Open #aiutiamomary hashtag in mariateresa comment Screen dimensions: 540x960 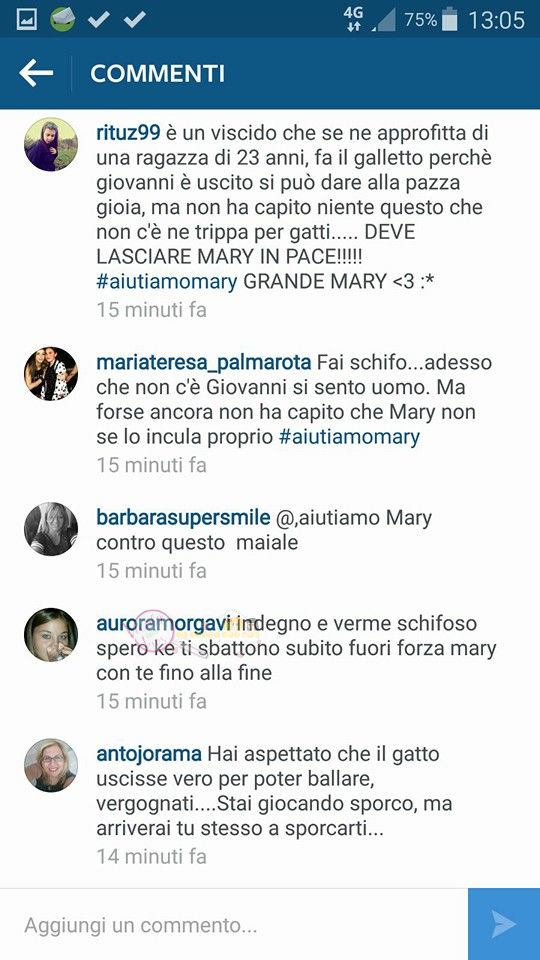tap(349, 437)
